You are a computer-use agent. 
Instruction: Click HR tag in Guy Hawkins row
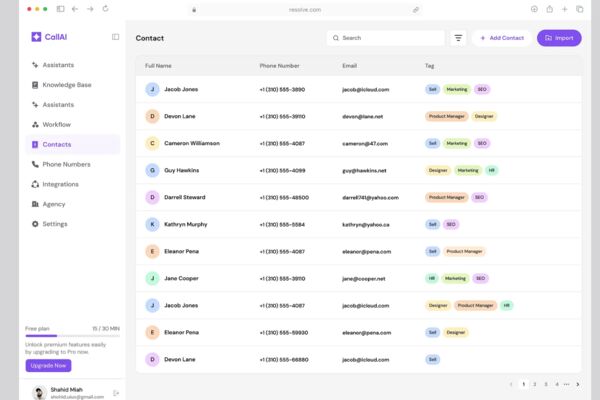point(492,170)
